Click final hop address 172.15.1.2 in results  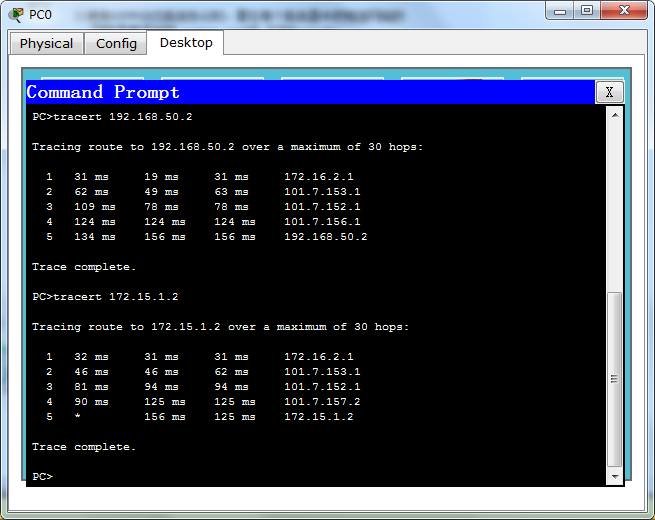click(x=318, y=417)
